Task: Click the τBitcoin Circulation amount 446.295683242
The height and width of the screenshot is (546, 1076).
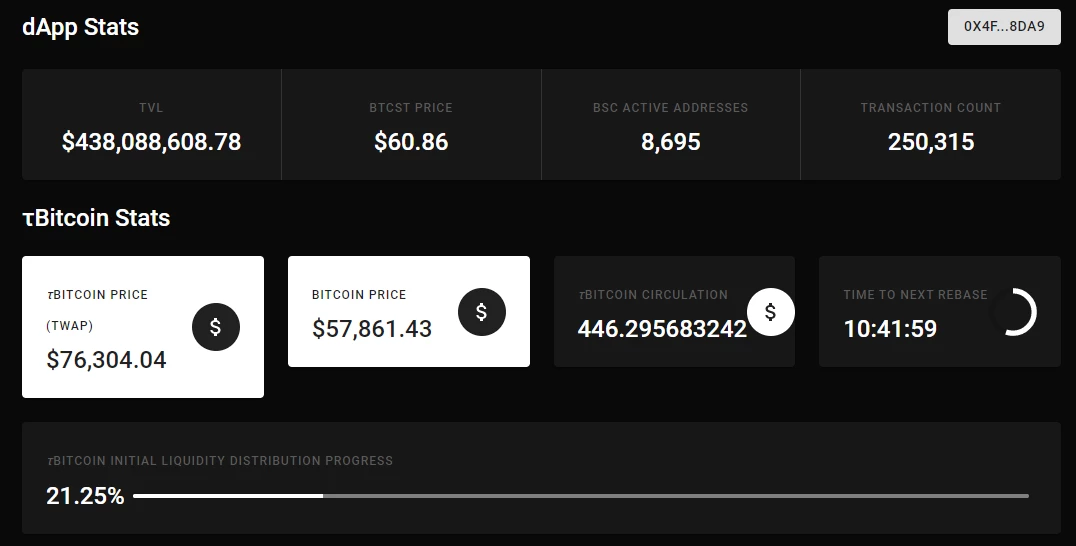Action: point(662,329)
